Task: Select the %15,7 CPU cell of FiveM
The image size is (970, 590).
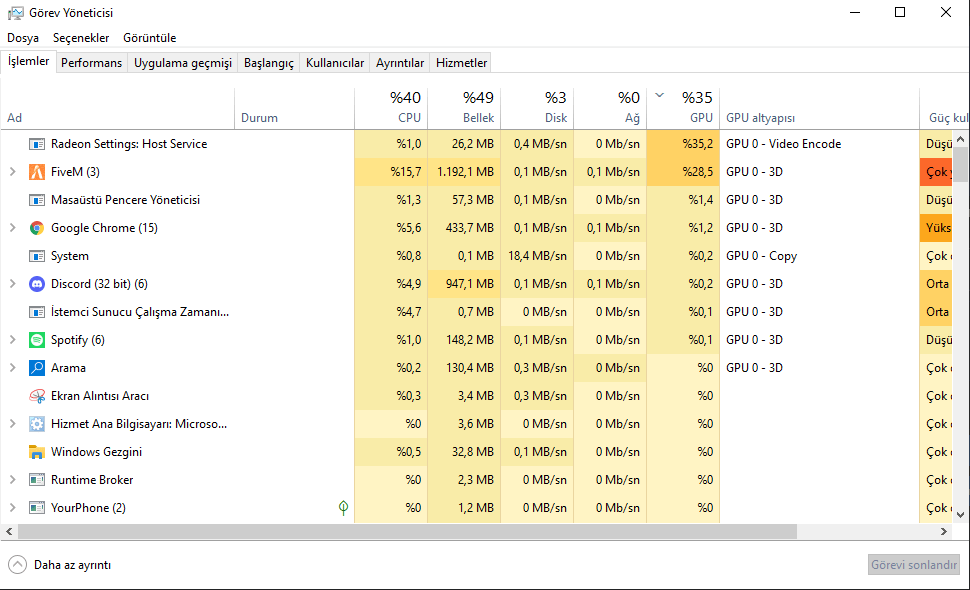Action: [x=391, y=172]
